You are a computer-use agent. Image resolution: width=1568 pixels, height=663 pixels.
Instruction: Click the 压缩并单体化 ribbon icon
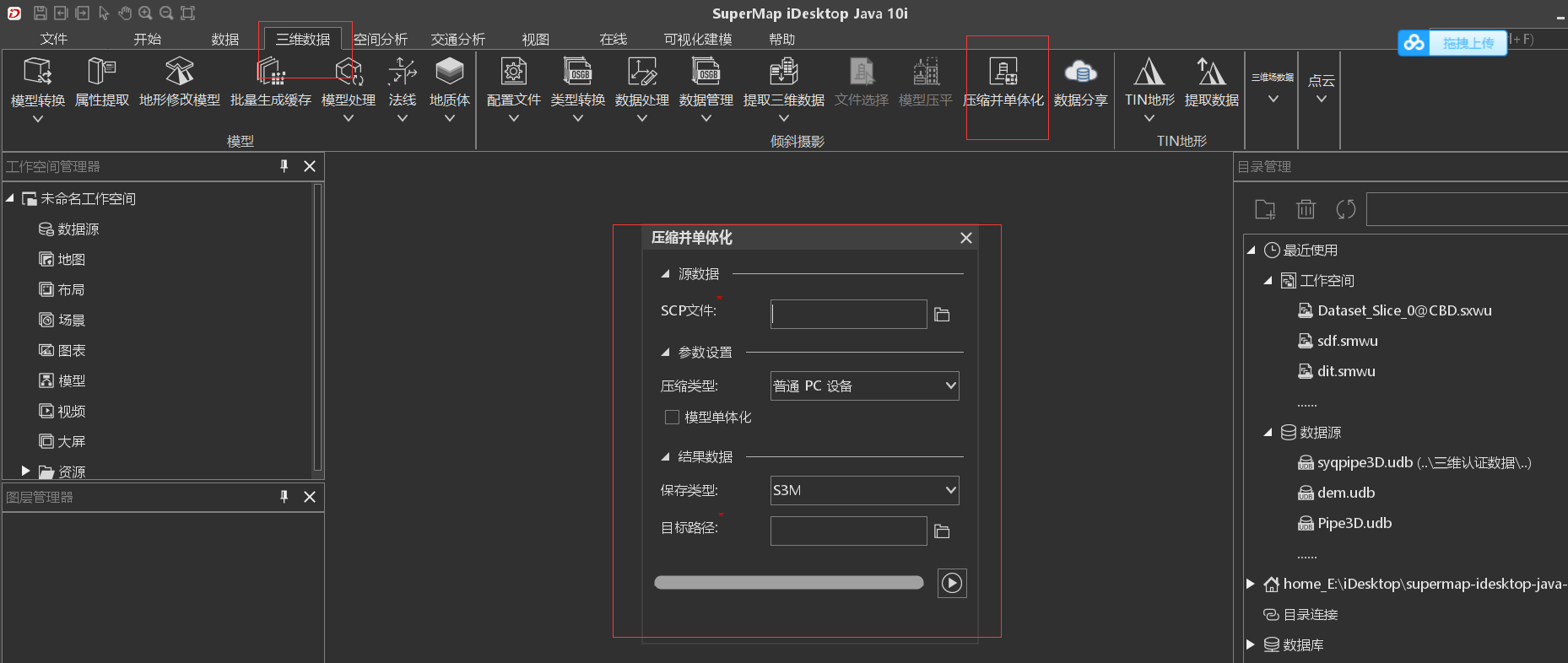coord(1003,71)
